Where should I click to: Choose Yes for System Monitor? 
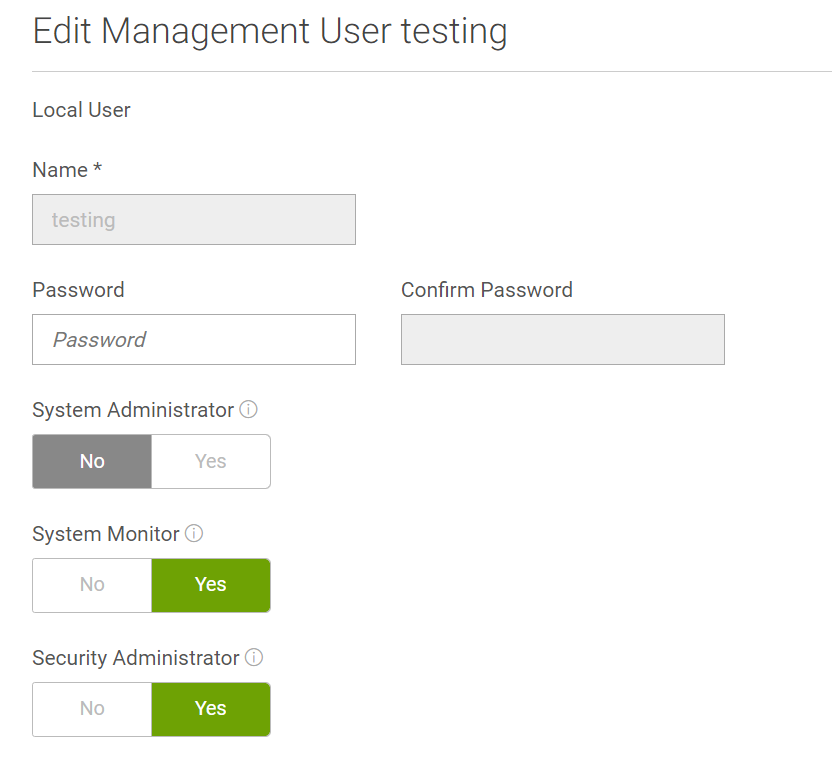coord(211,585)
